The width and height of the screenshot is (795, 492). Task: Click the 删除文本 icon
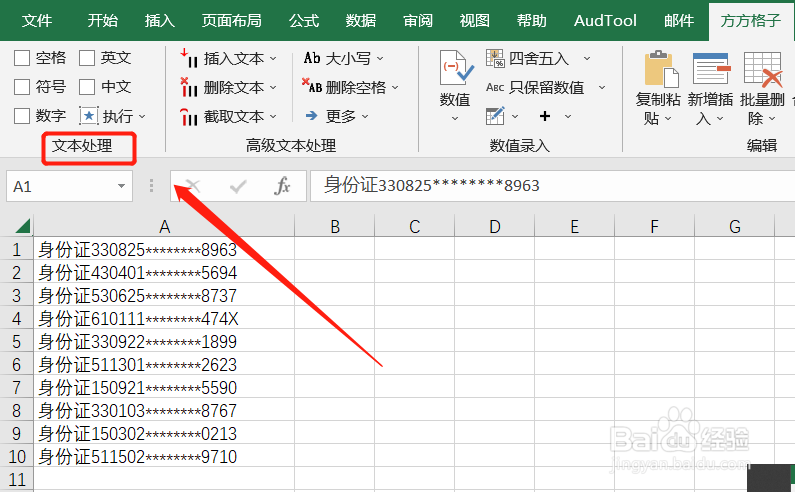(x=189, y=87)
